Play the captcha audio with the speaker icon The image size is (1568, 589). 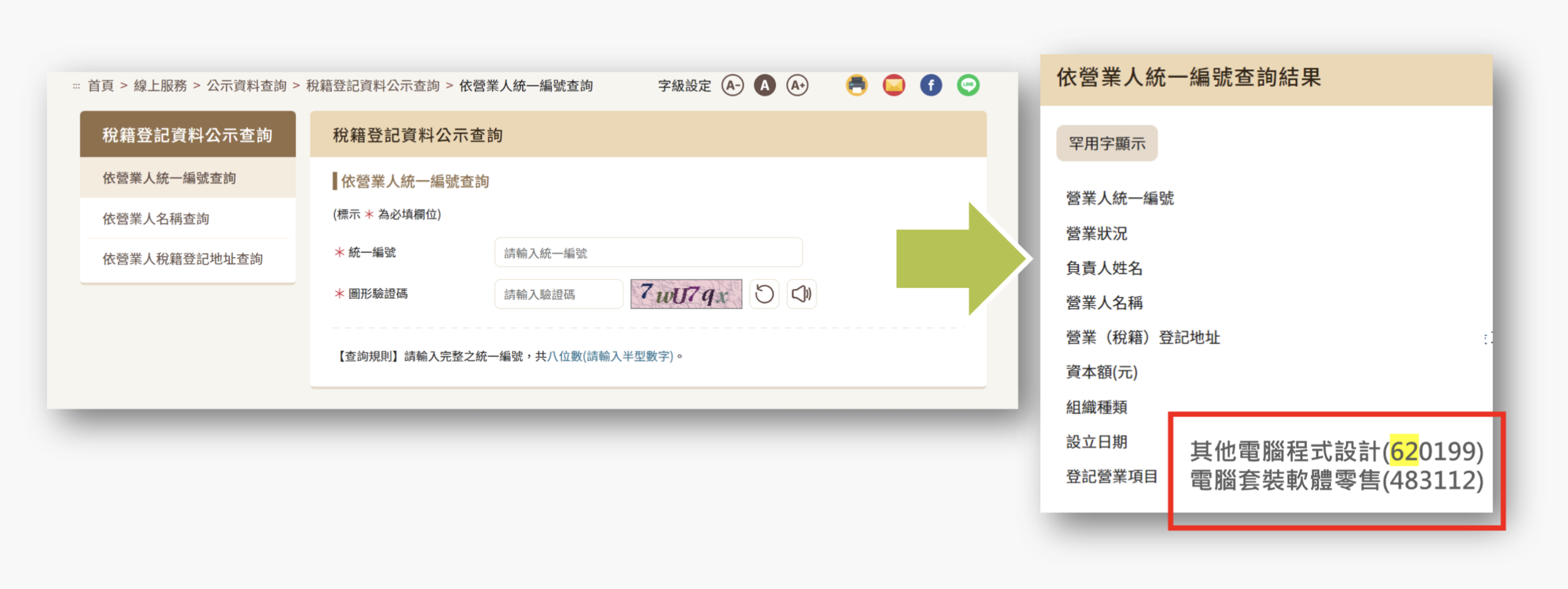click(801, 294)
